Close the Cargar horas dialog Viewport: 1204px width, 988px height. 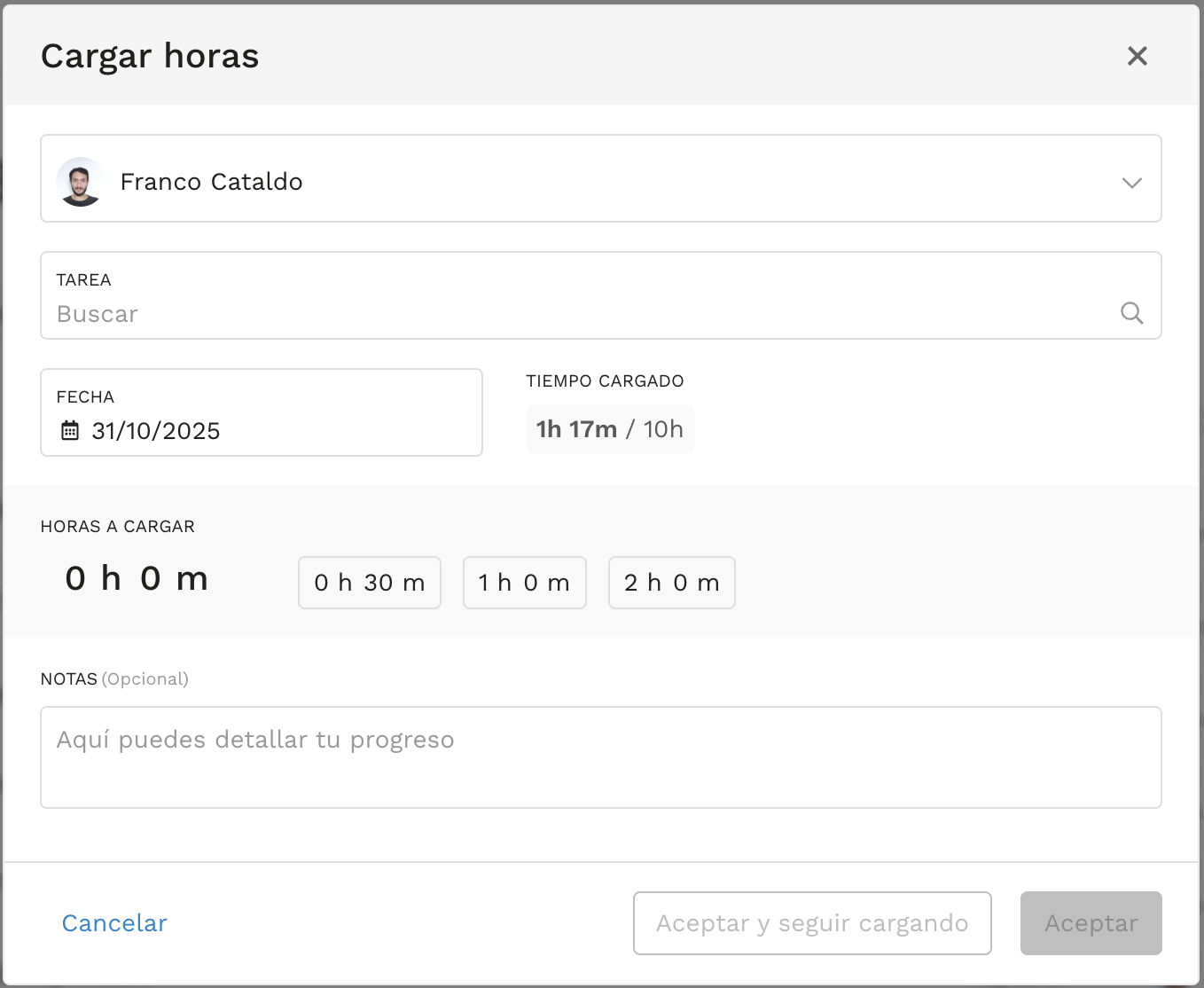tap(1137, 56)
